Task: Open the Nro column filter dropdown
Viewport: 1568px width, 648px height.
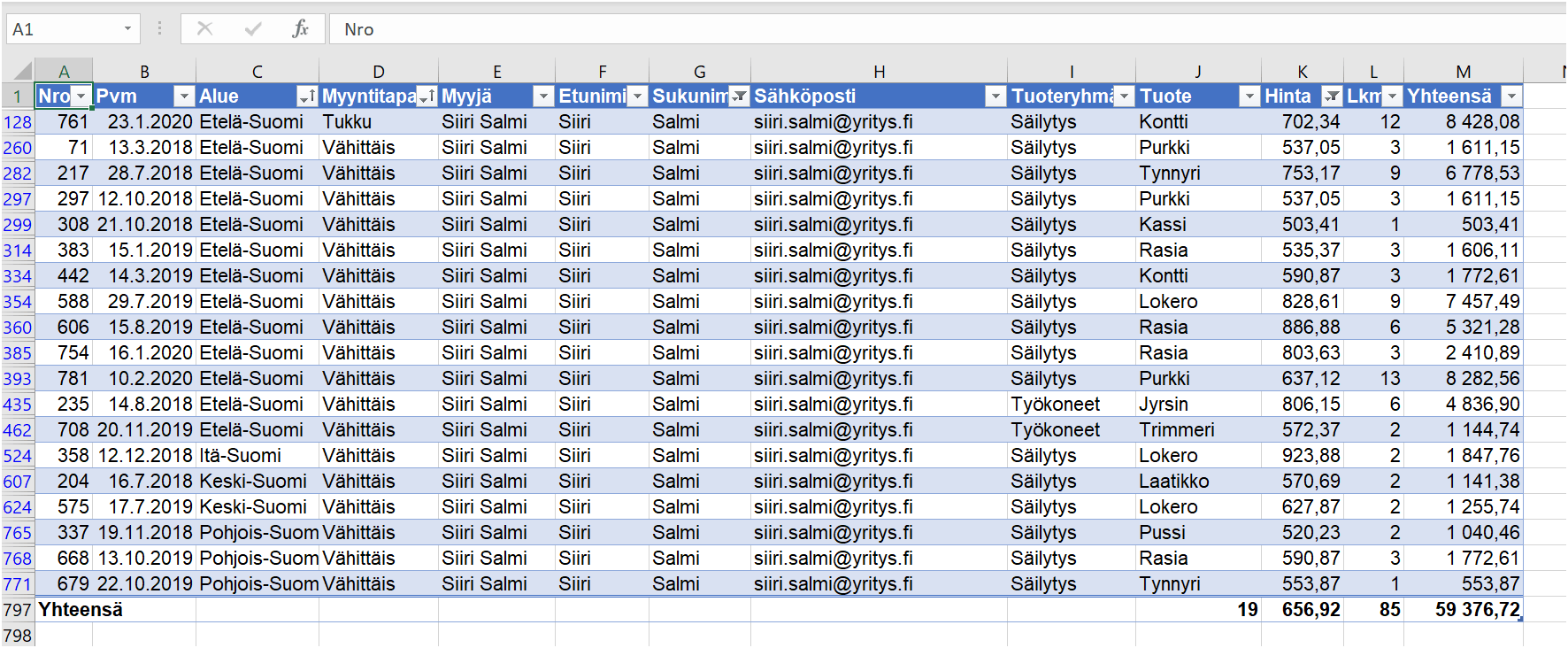Action: (x=81, y=96)
